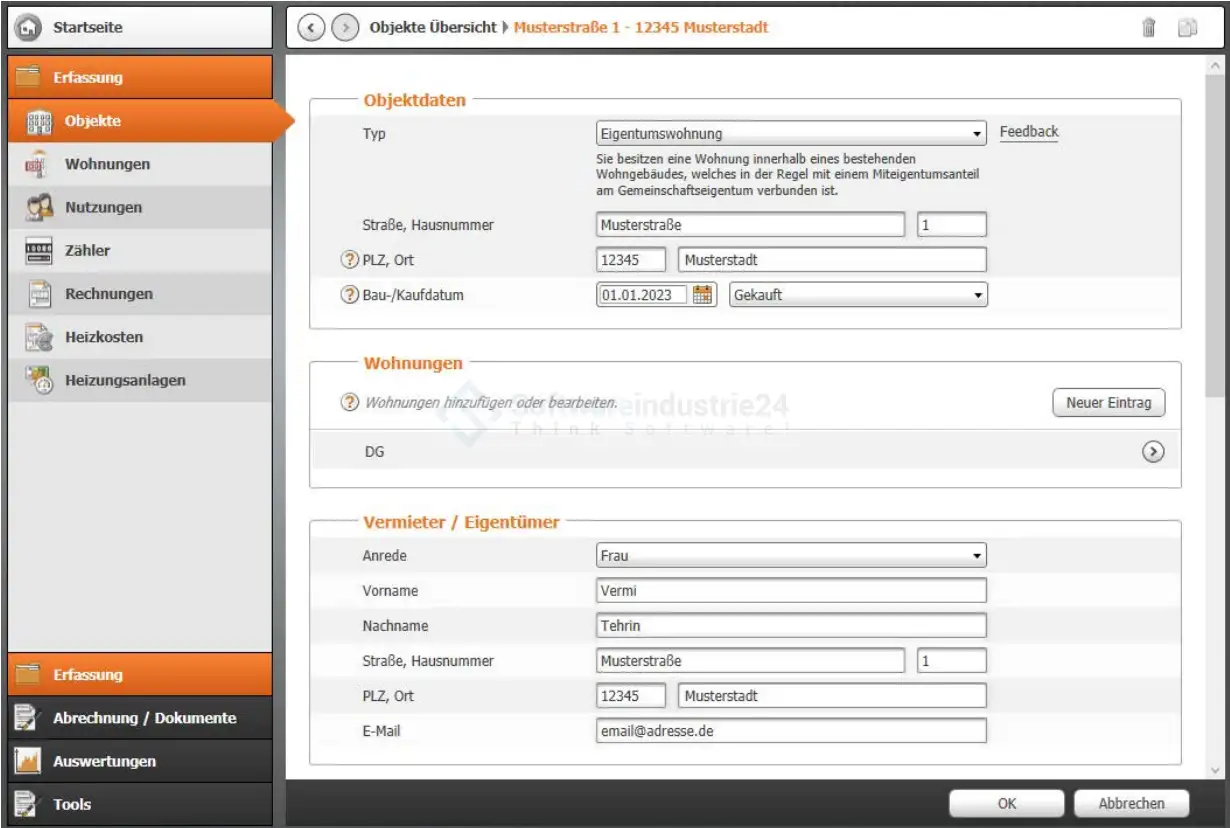1230x828 pixels.
Task: Open the calendar picker for Bau-/Kaufdatum
Action: 704,295
